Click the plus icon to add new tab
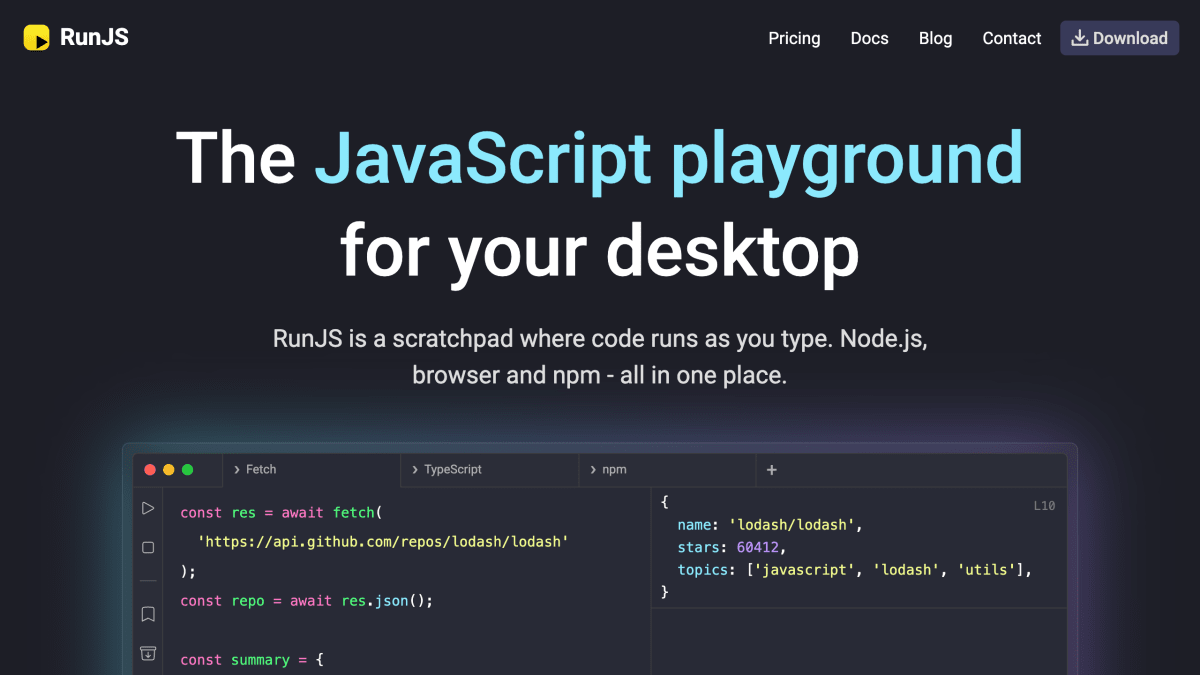Image resolution: width=1200 pixels, height=675 pixels. 771,470
